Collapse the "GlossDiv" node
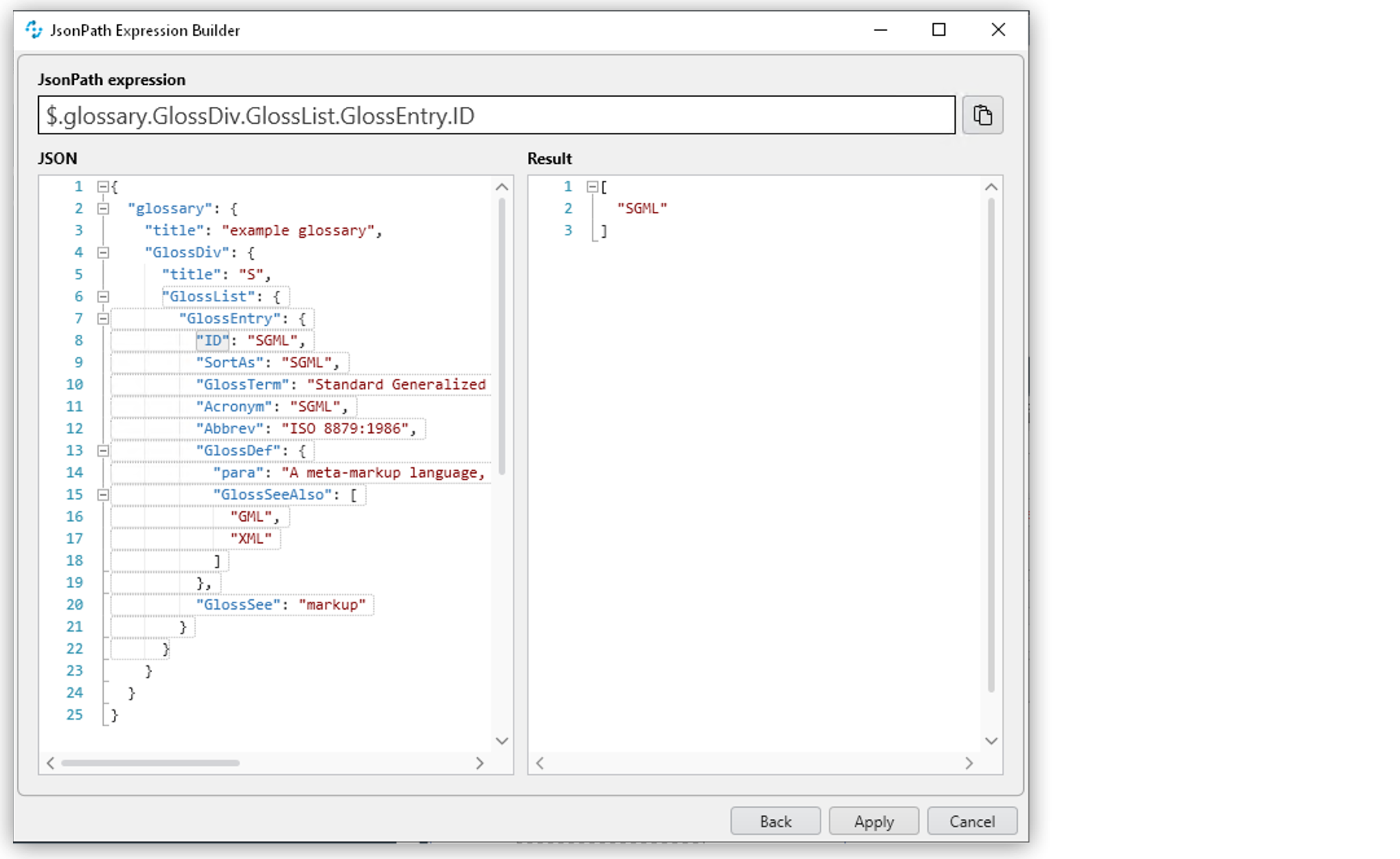This screenshot has height=859, width=1400. click(x=103, y=252)
